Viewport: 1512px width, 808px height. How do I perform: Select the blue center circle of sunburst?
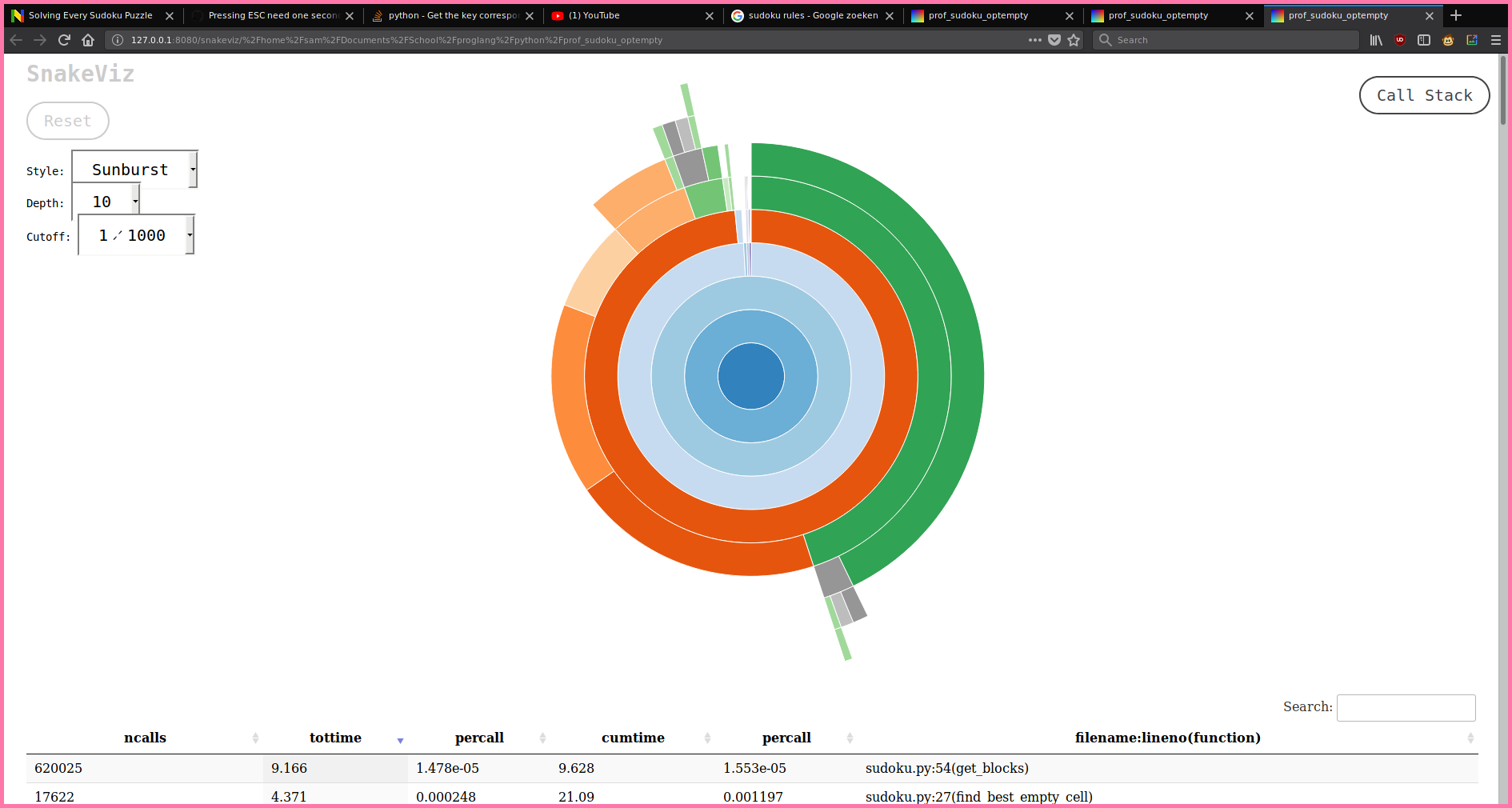tap(750, 376)
